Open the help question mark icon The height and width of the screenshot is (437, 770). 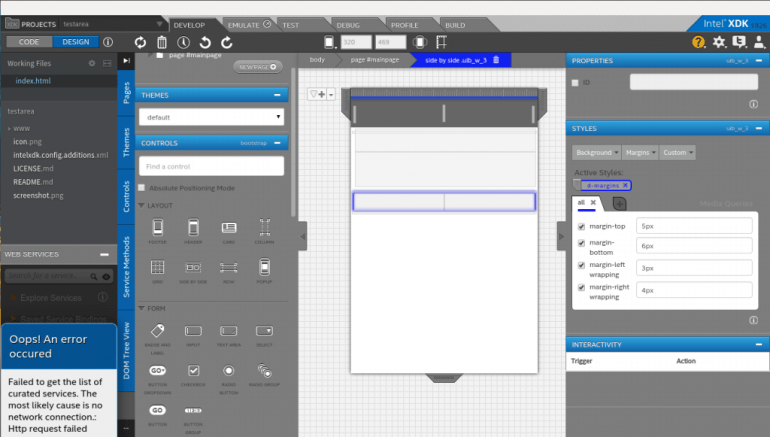(698, 42)
